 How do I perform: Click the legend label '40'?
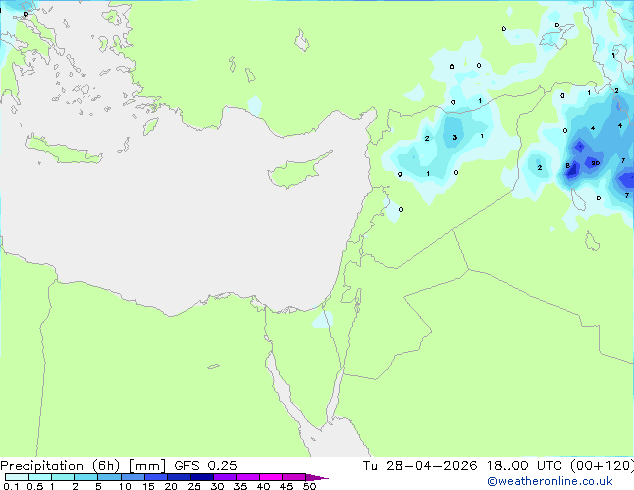pyautogui.click(x=263, y=486)
